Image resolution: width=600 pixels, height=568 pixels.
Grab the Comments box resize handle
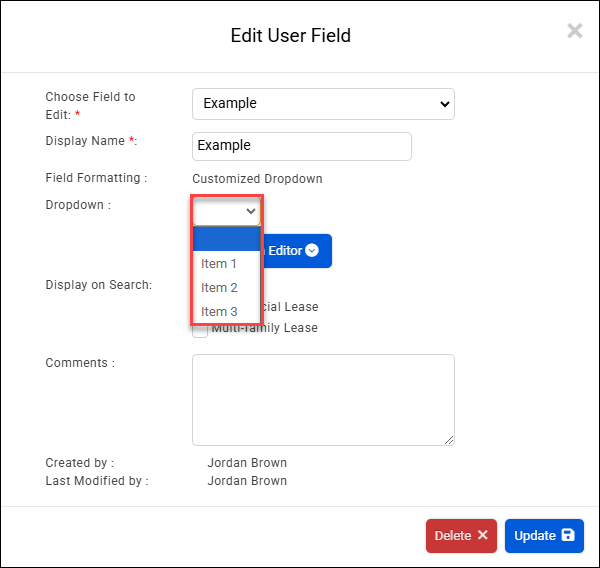click(x=449, y=441)
